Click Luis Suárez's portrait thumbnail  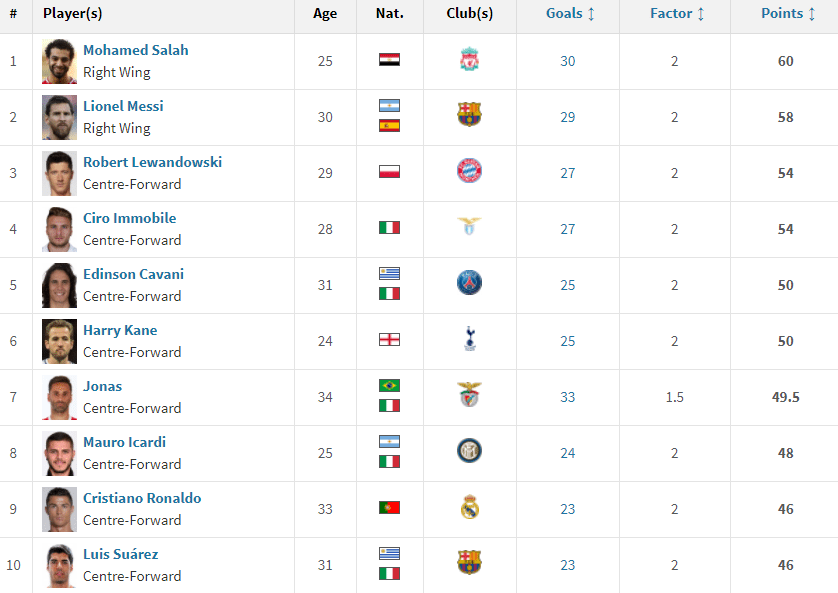click(59, 565)
